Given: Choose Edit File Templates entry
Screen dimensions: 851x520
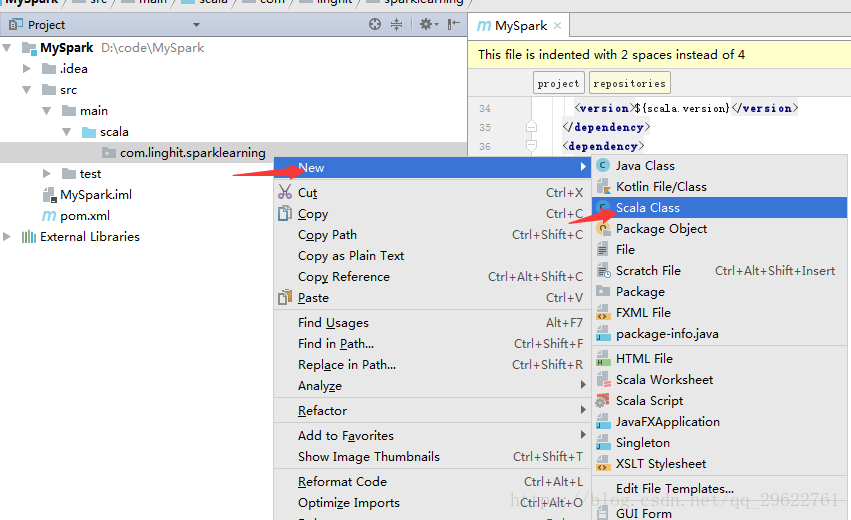Looking at the screenshot, I should tap(720, 489).
